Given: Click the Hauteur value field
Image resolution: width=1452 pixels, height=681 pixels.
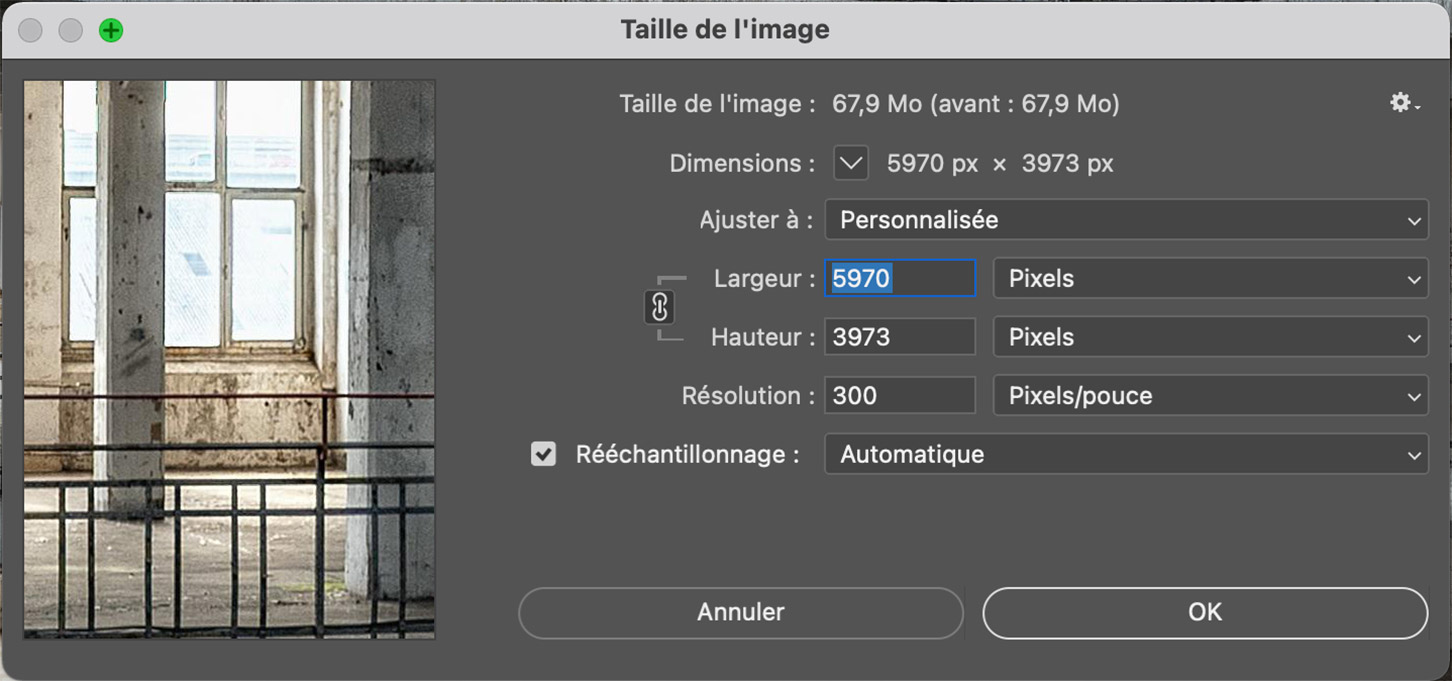Looking at the screenshot, I should [899, 338].
